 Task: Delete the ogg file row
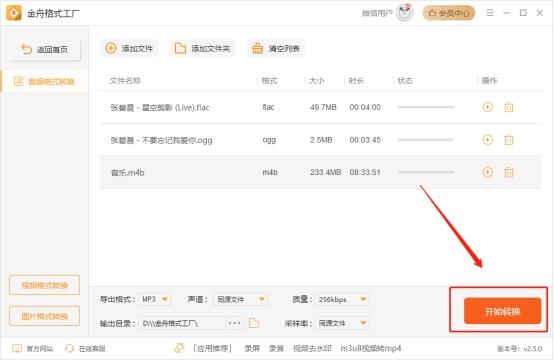[508, 140]
